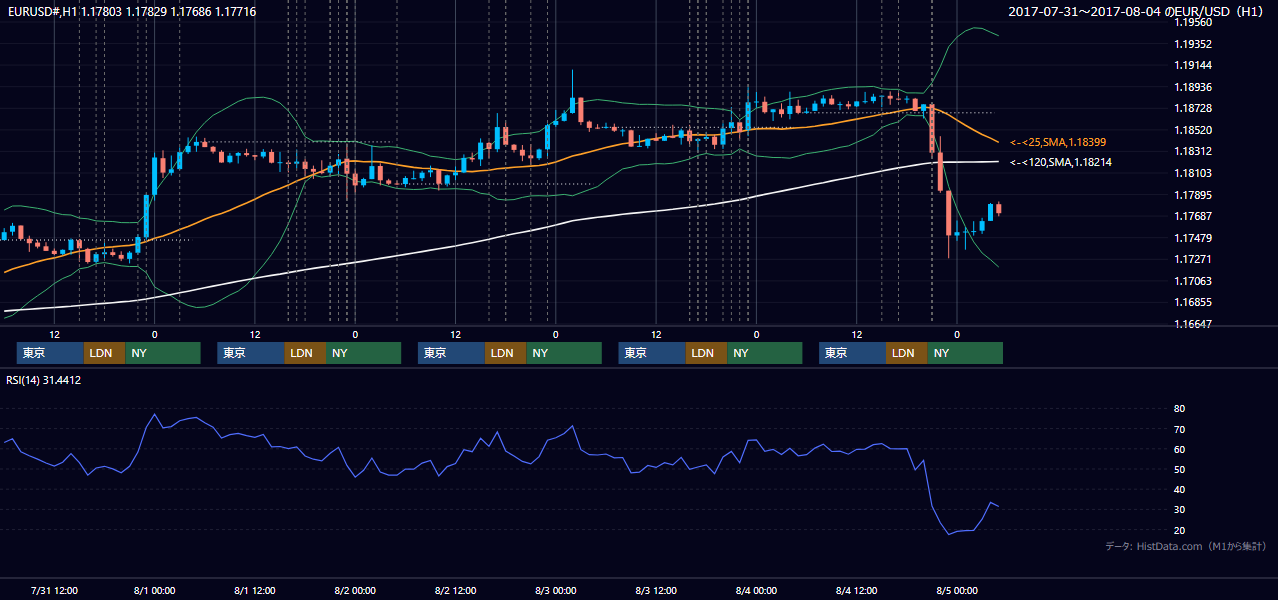
Task: Click the leftmost 東京 session block
Action: tap(50, 353)
